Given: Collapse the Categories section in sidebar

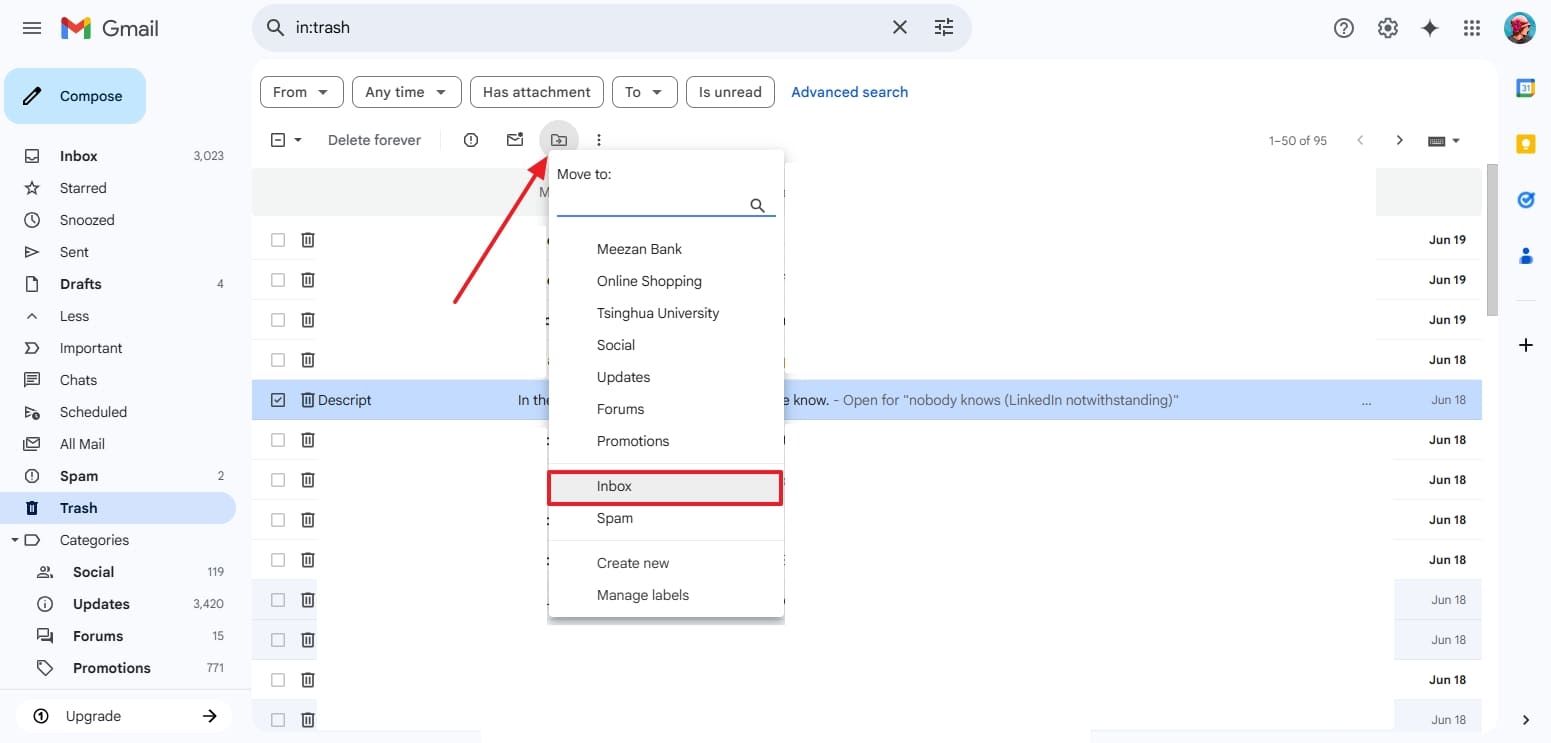Looking at the screenshot, I should [15, 539].
